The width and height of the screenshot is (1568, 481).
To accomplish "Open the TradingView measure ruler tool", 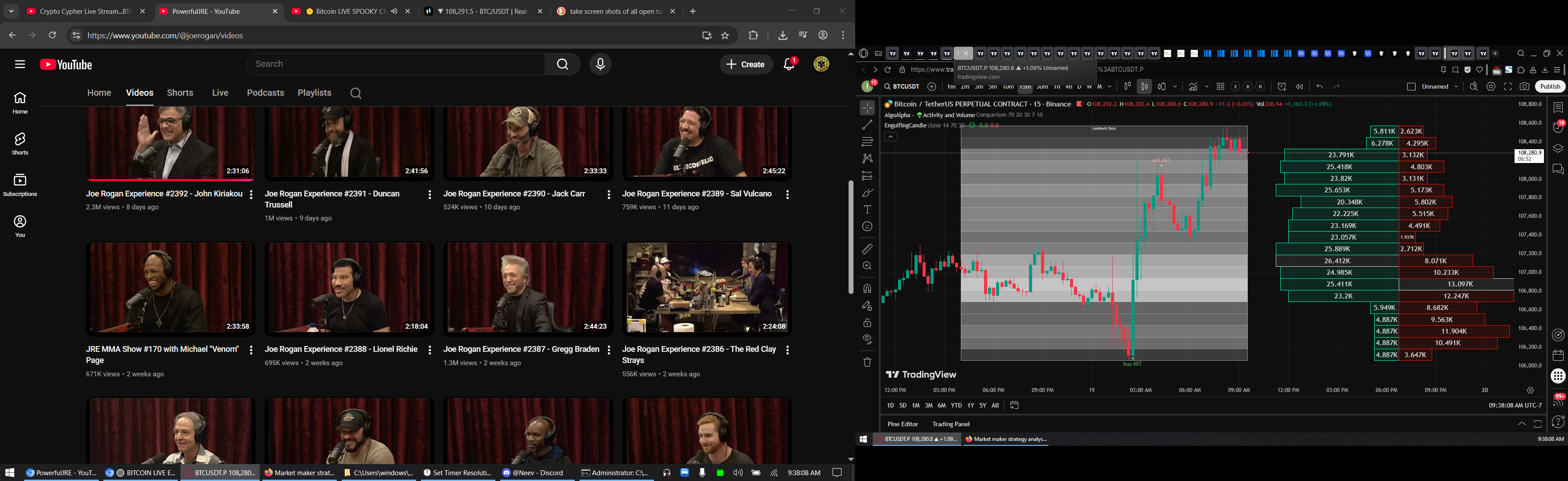I will (x=867, y=249).
